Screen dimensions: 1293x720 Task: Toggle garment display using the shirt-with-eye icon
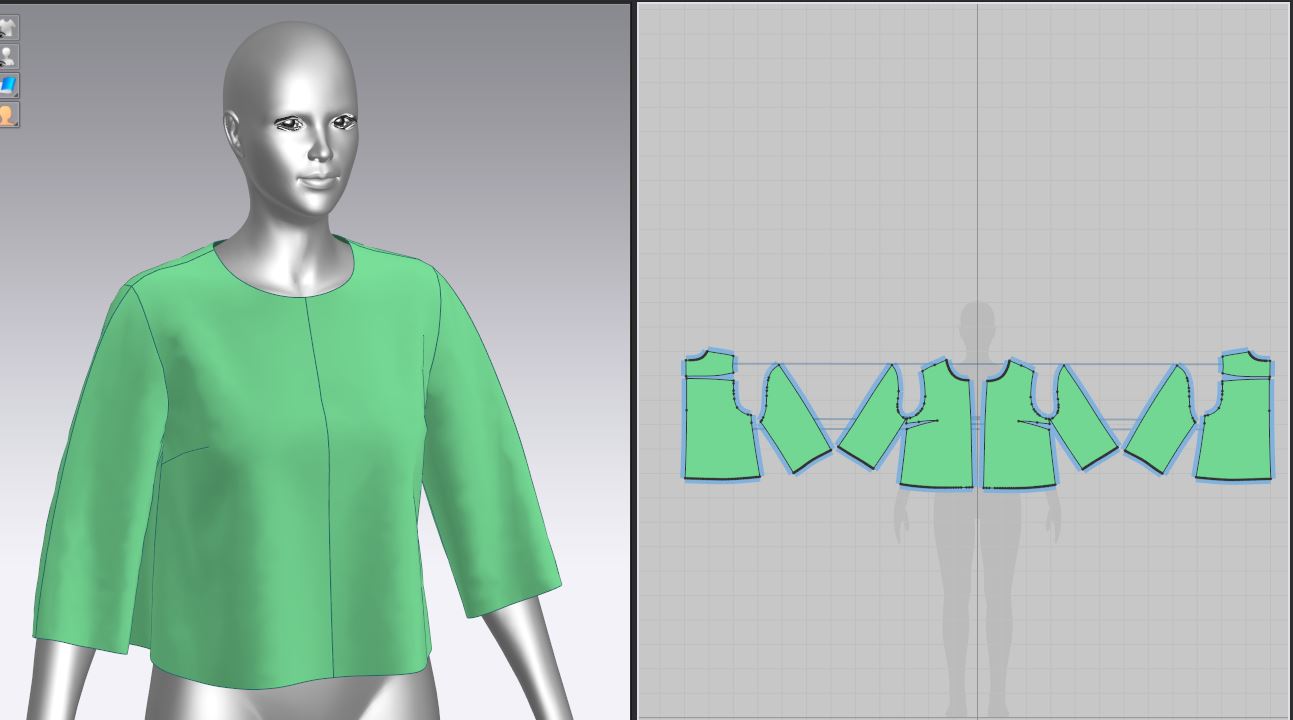point(8,27)
